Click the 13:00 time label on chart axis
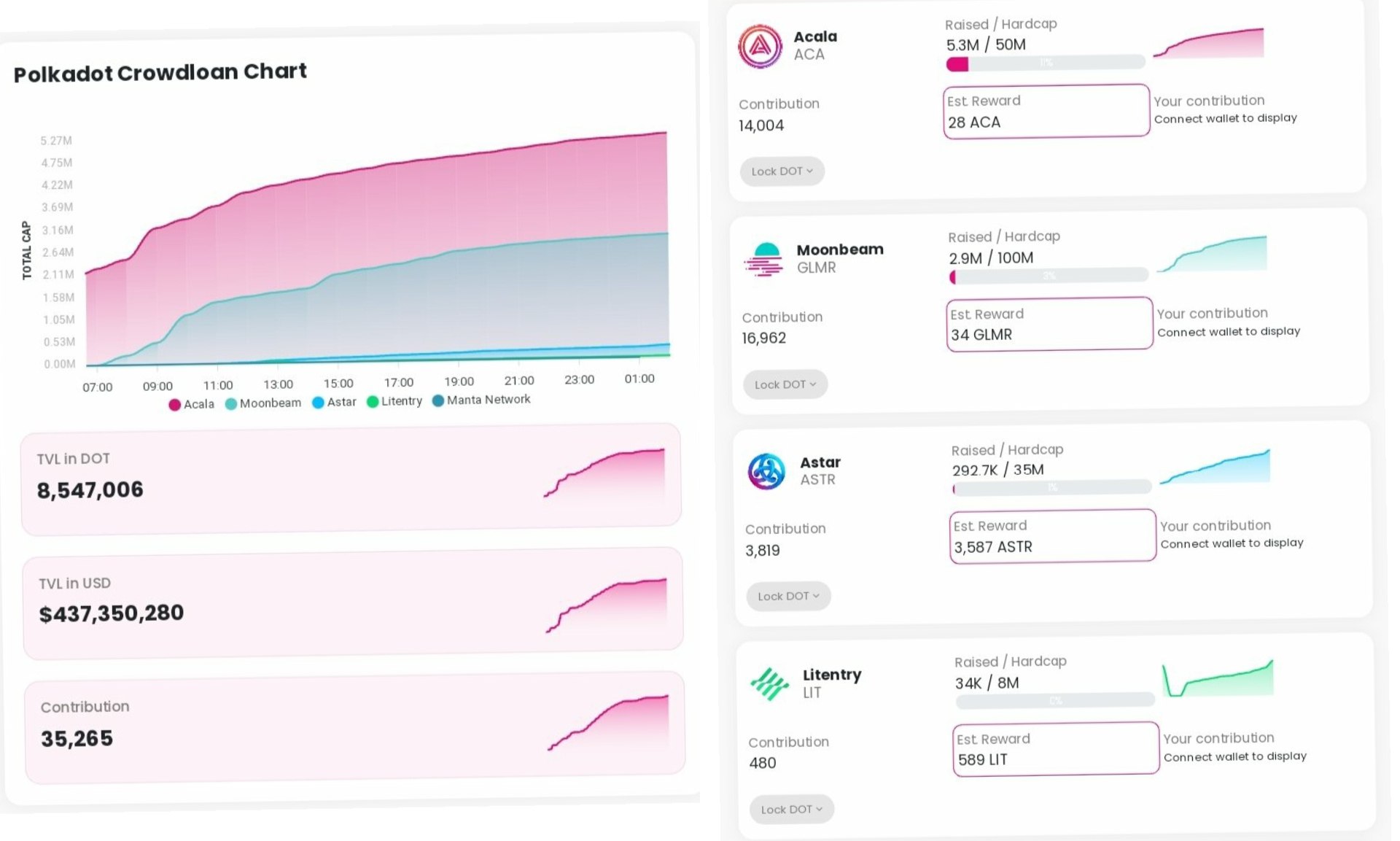The image size is (1400, 841). tap(278, 384)
